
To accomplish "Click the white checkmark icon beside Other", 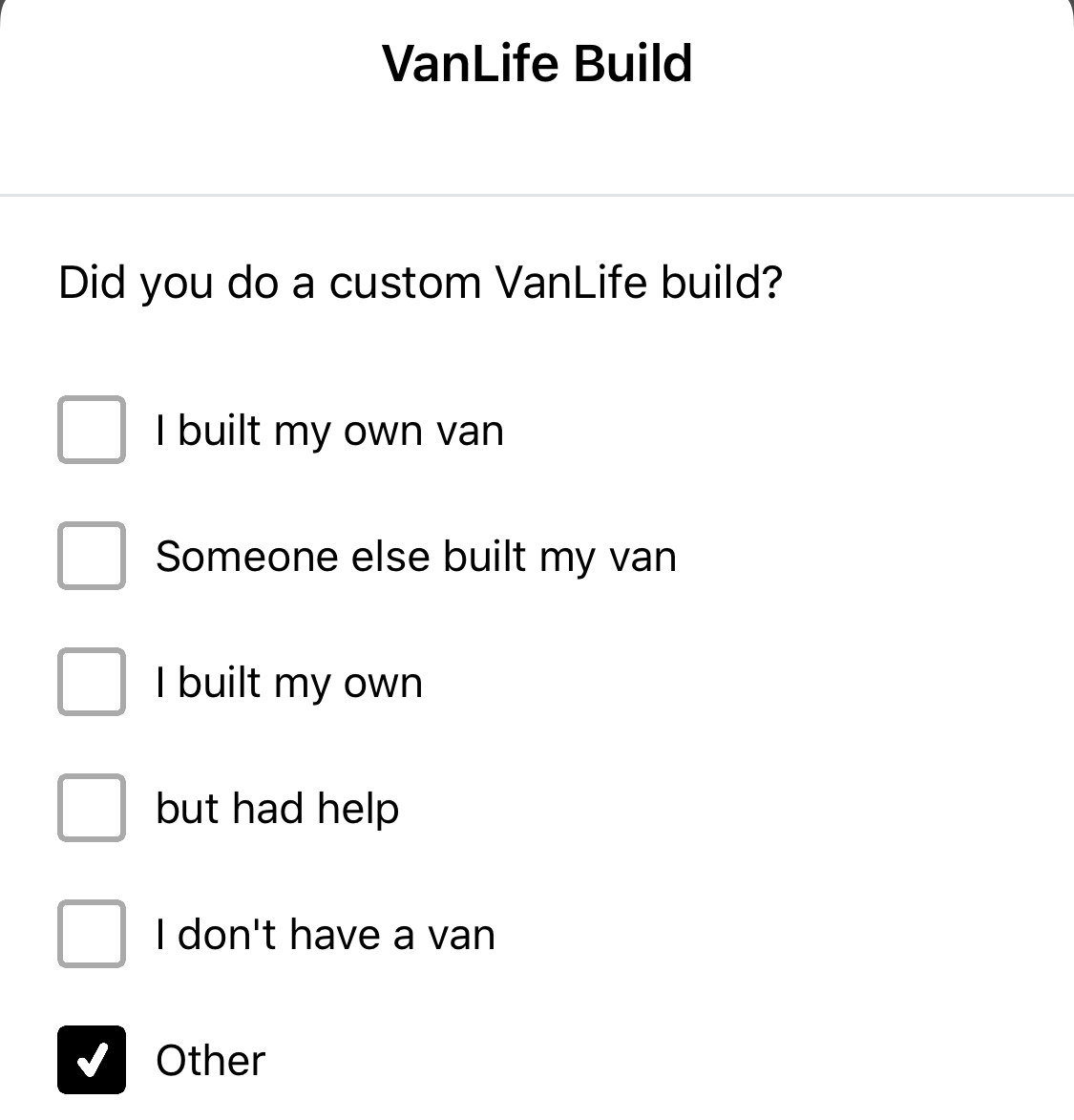I will pos(92,1060).
